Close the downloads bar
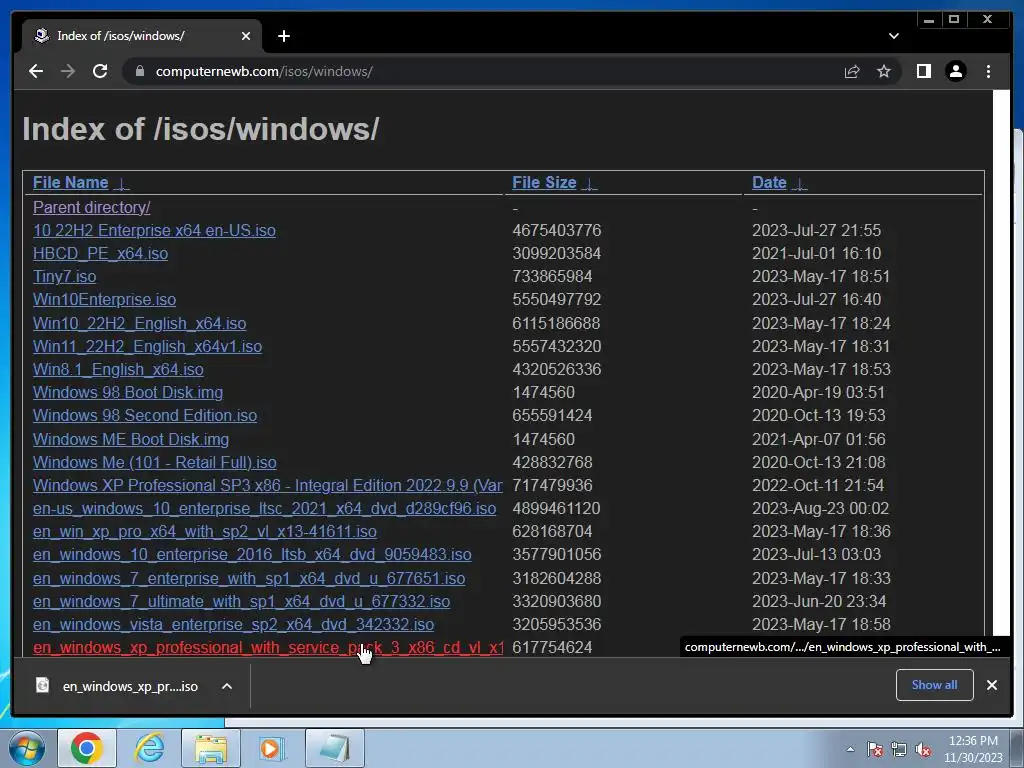This screenshot has height=768, width=1024. pos(991,684)
